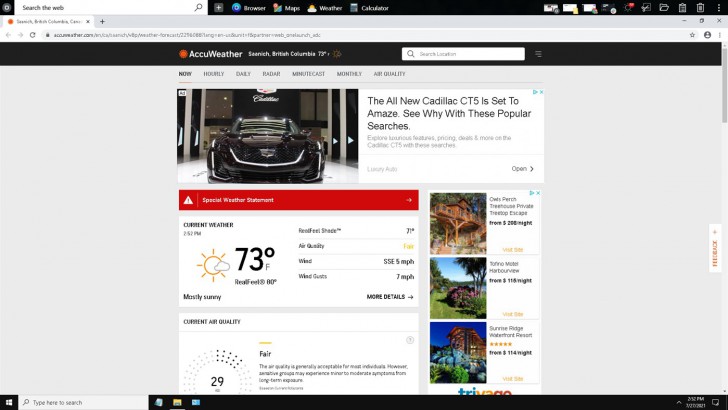
Task: Click Visit Site for Sunrise Ridge Waterfront Resort
Action: [513, 379]
